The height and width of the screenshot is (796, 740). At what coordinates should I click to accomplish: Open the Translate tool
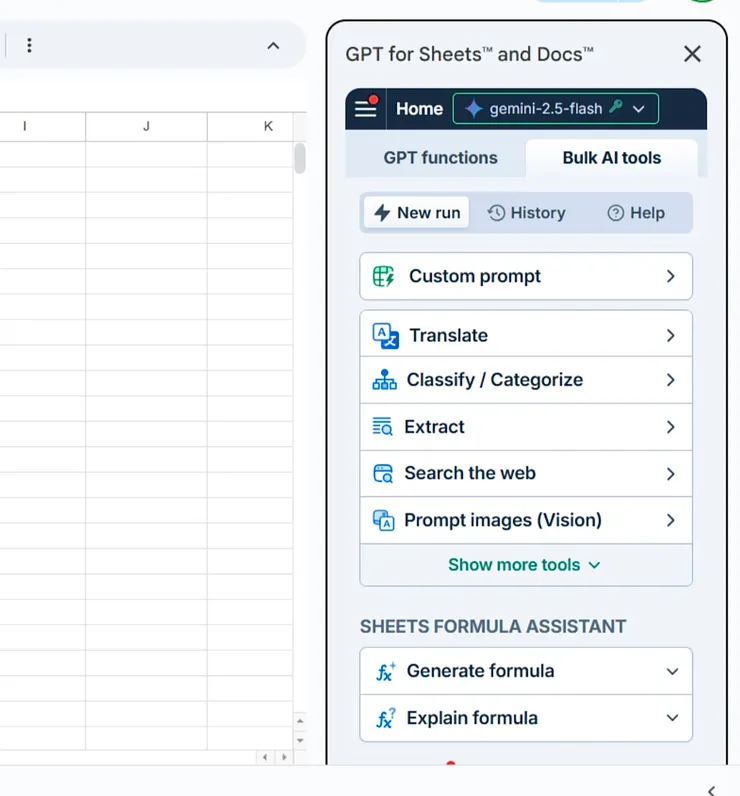(x=526, y=334)
